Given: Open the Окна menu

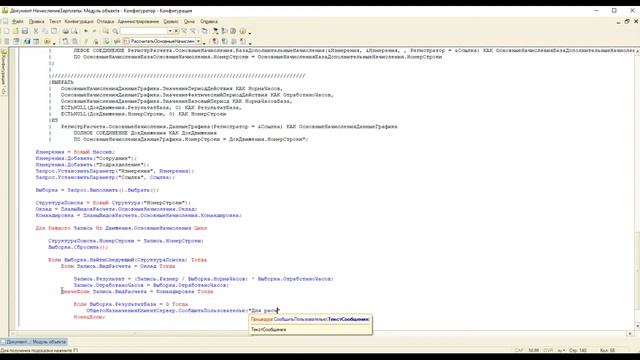Looking at the screenshot, I should pos(189,22).
